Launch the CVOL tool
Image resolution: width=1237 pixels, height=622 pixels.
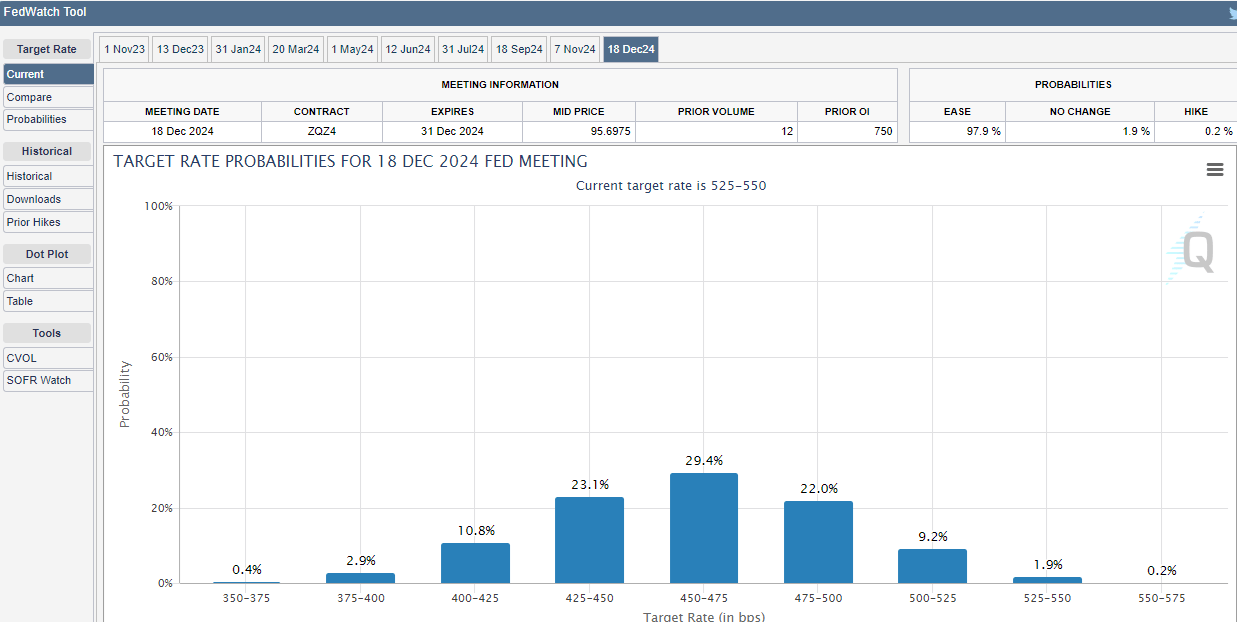[48, 357]
